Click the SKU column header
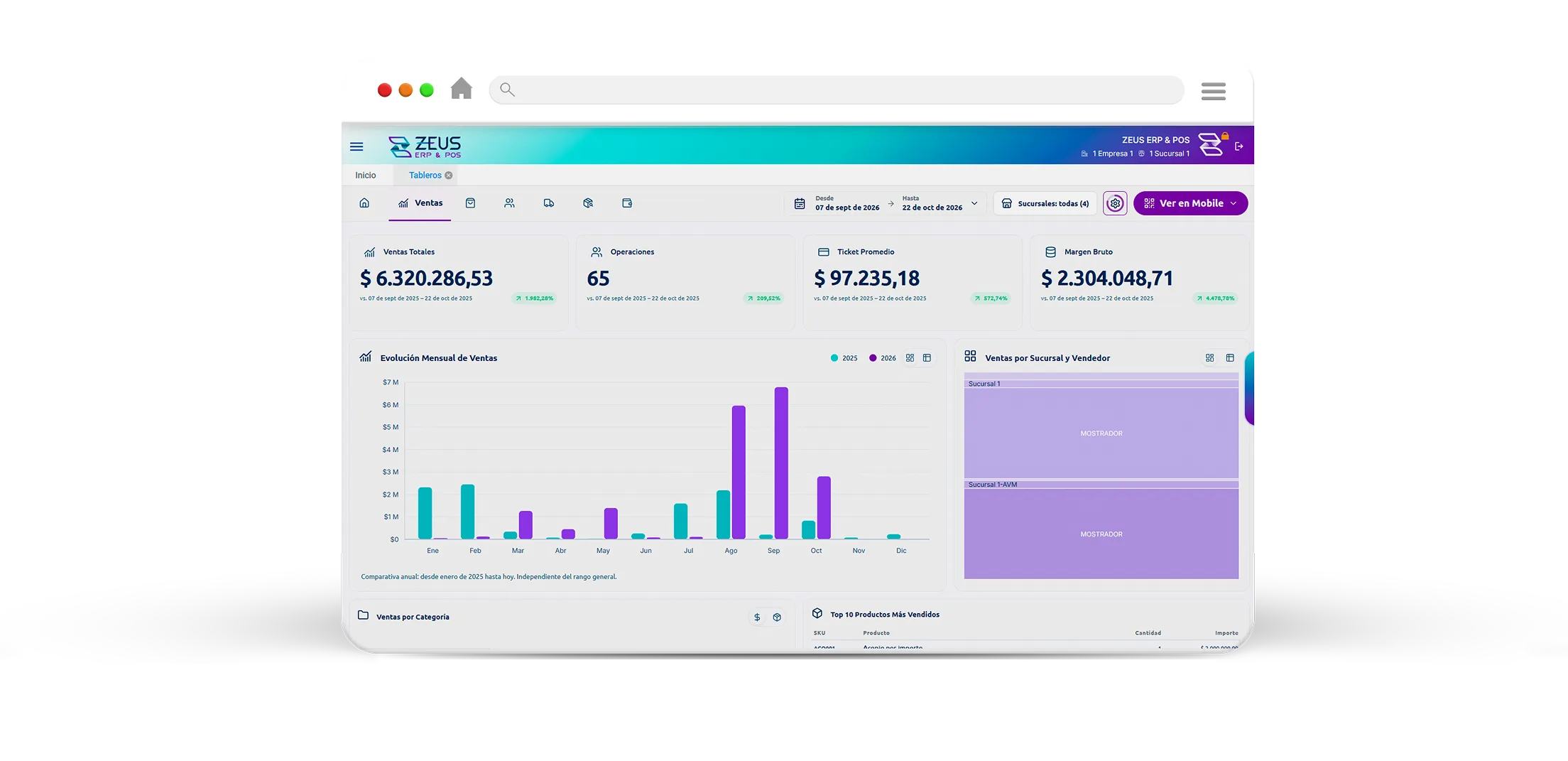1568x761 pixels. [820, 633]
